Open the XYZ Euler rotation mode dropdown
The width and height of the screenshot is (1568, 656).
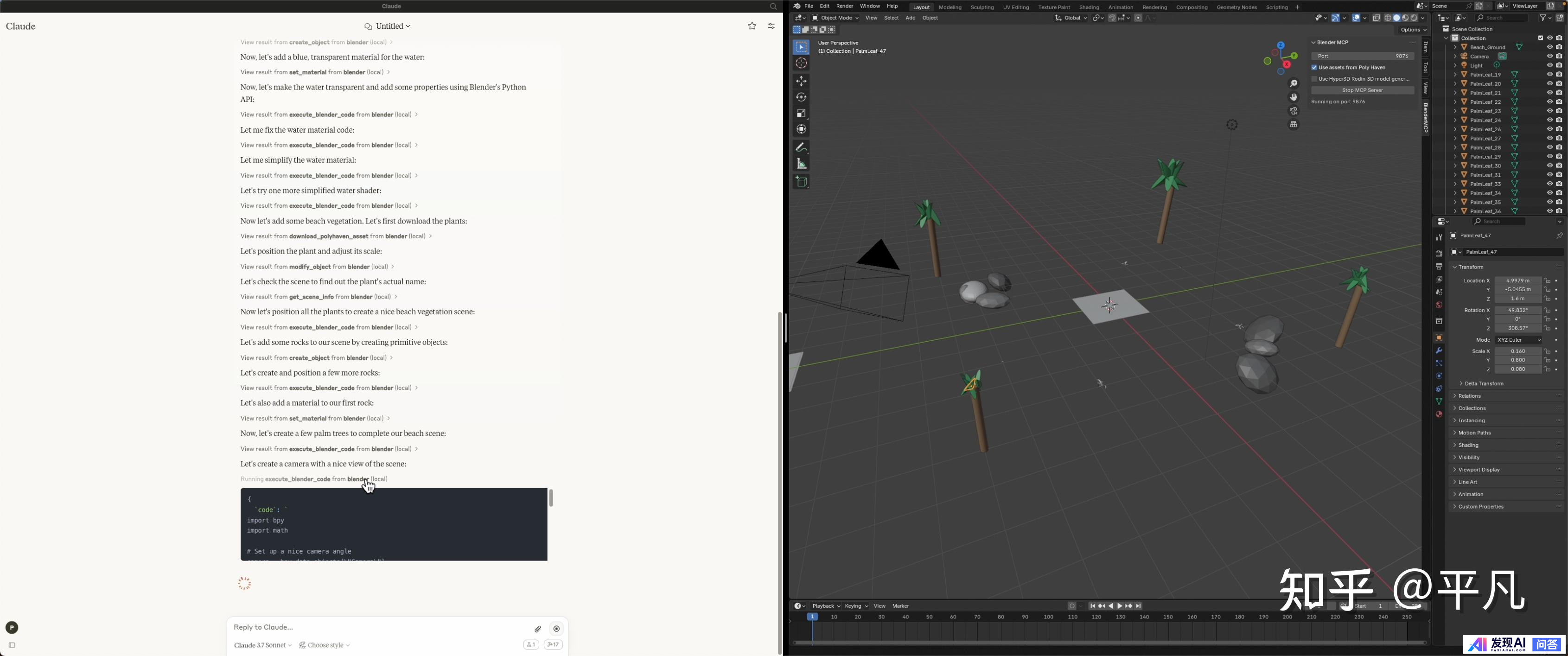coord(1519,340)
